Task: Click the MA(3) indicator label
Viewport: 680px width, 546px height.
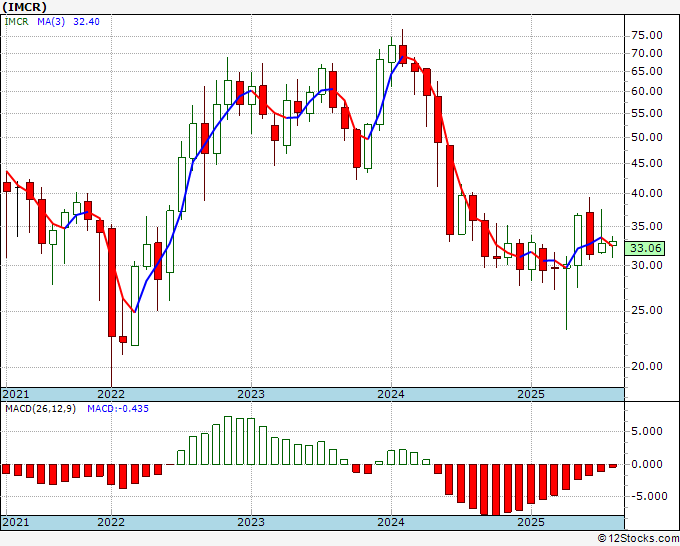Action: click(x=51, y=22)
